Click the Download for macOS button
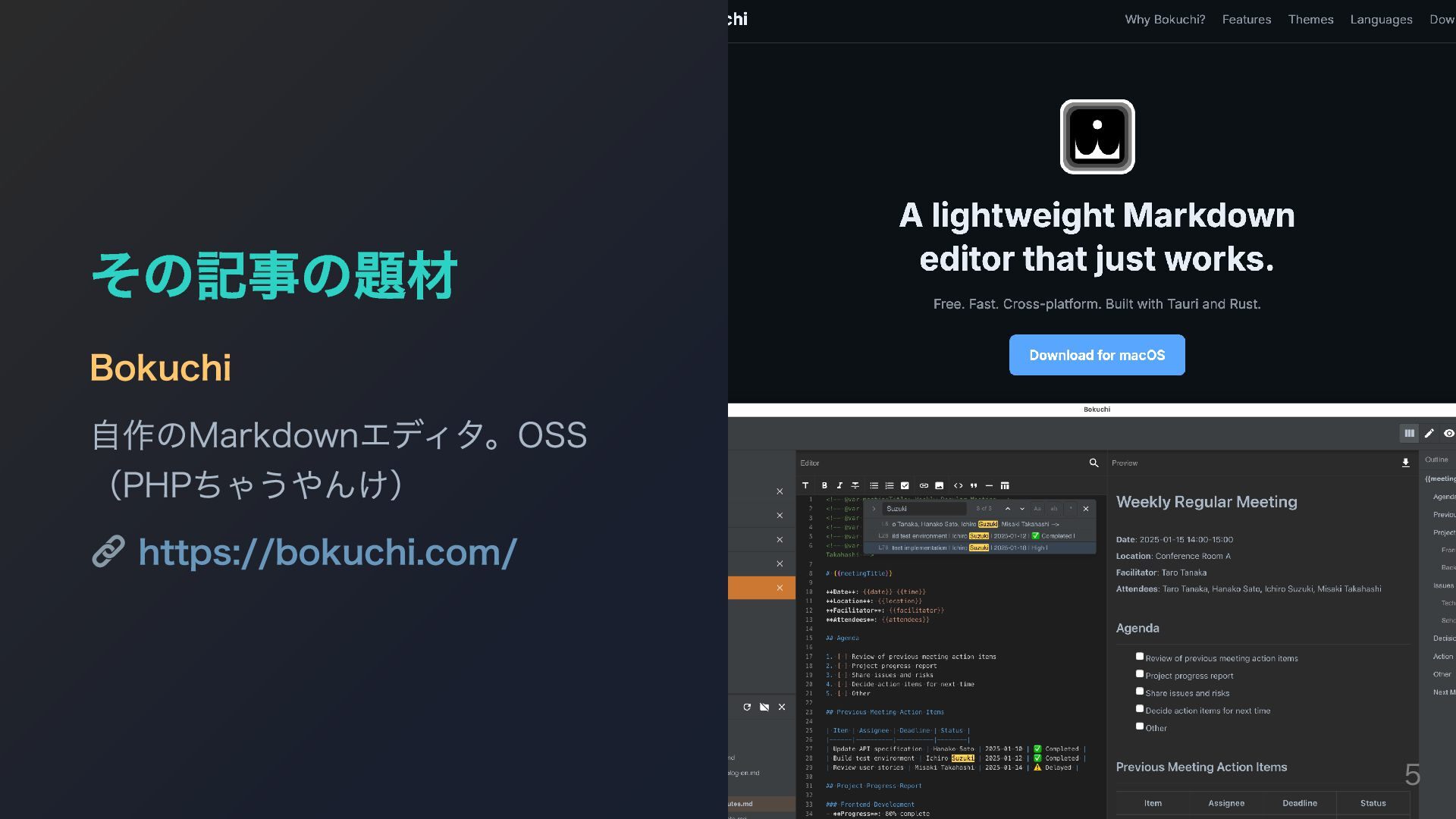Screen dimensions: 1456x819 [1097, 355]
